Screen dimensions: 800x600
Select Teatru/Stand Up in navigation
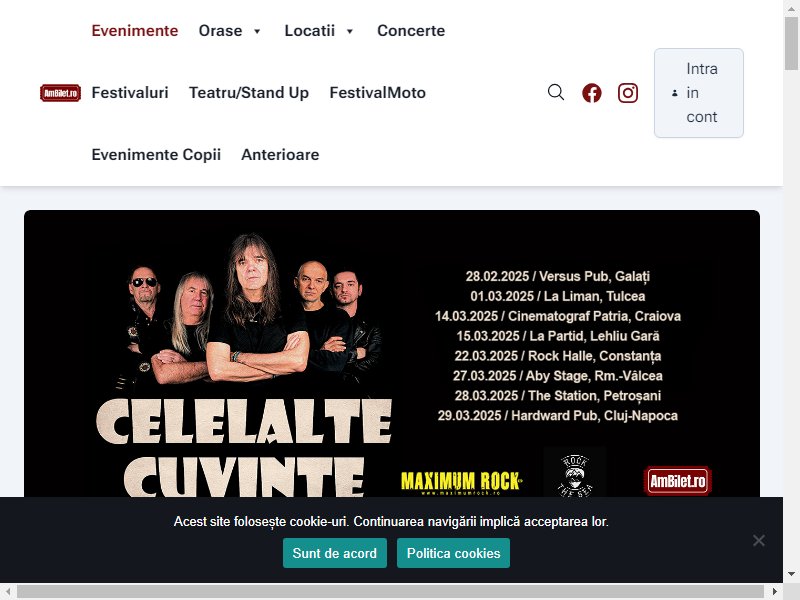pos(248,92)
